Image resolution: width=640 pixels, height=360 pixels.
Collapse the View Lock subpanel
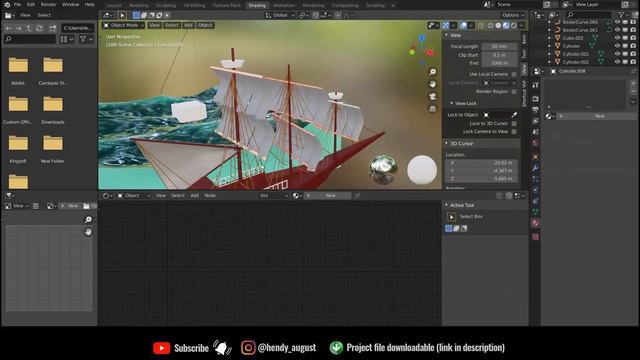452,103
